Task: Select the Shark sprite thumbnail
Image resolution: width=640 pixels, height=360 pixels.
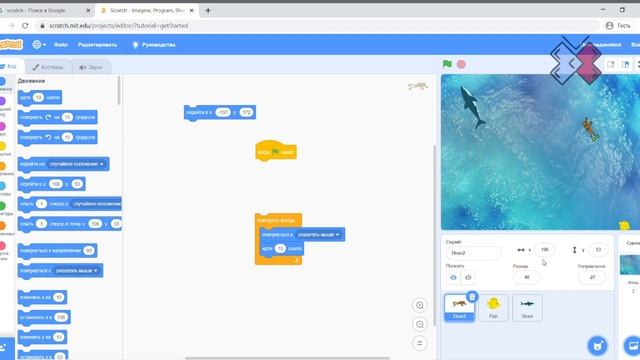Action: click(527, 307)
